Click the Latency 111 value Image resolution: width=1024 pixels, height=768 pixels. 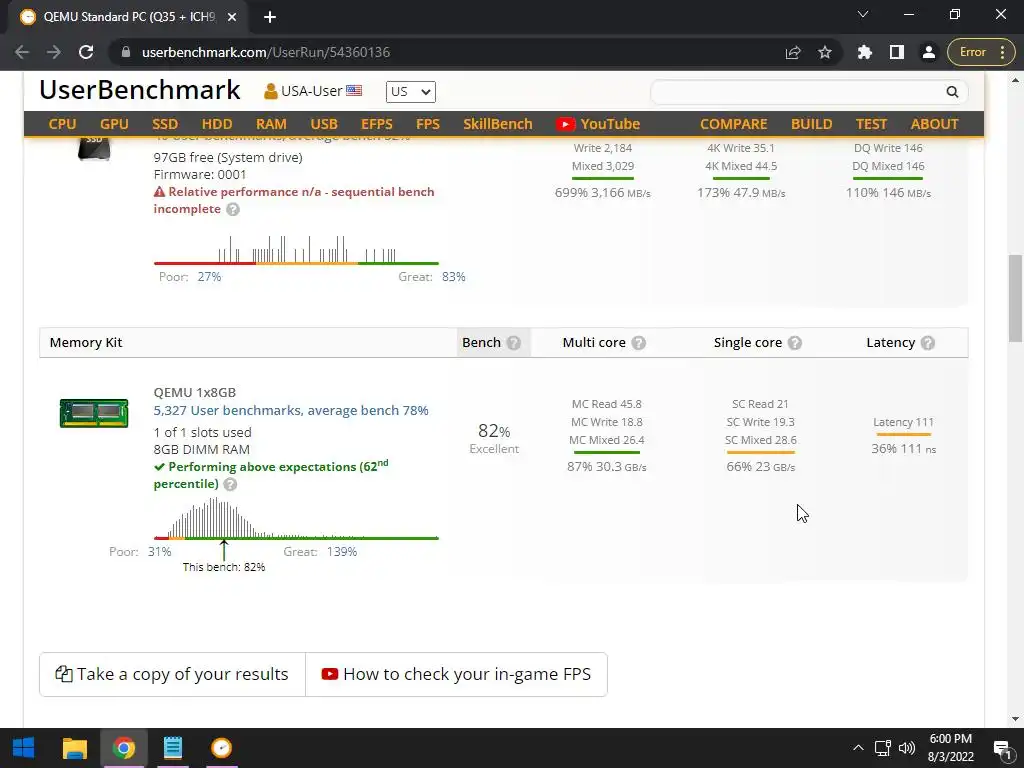(x=903, y=423)
